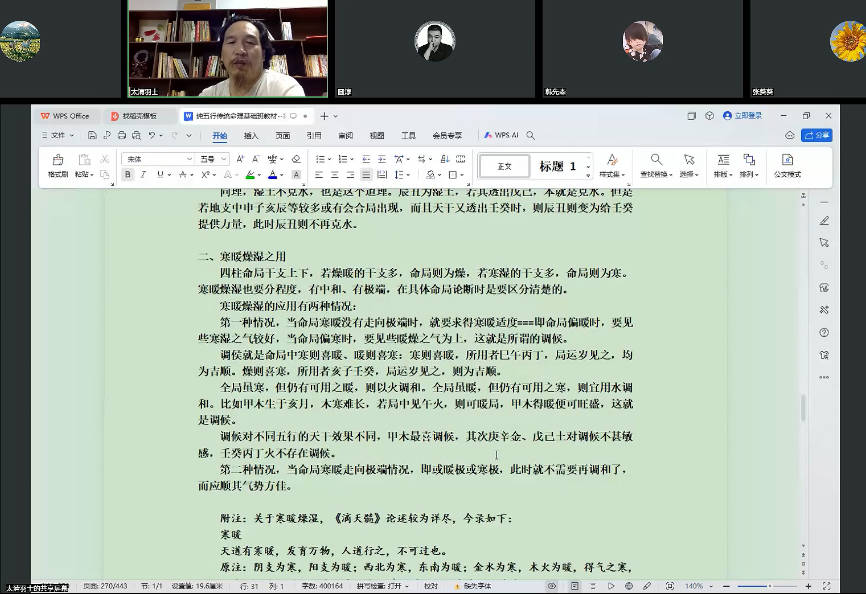Click the blue 分享 share button
Screen dimensions: 866x594
click(x=816, y=135)
